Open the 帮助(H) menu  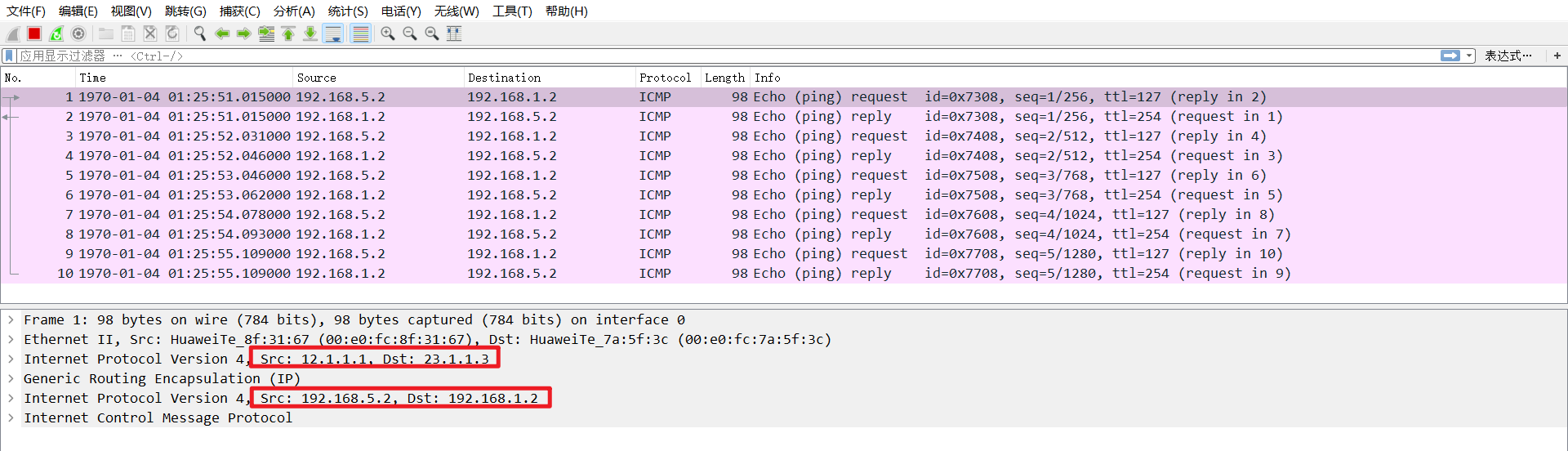[x=567, y=11]
